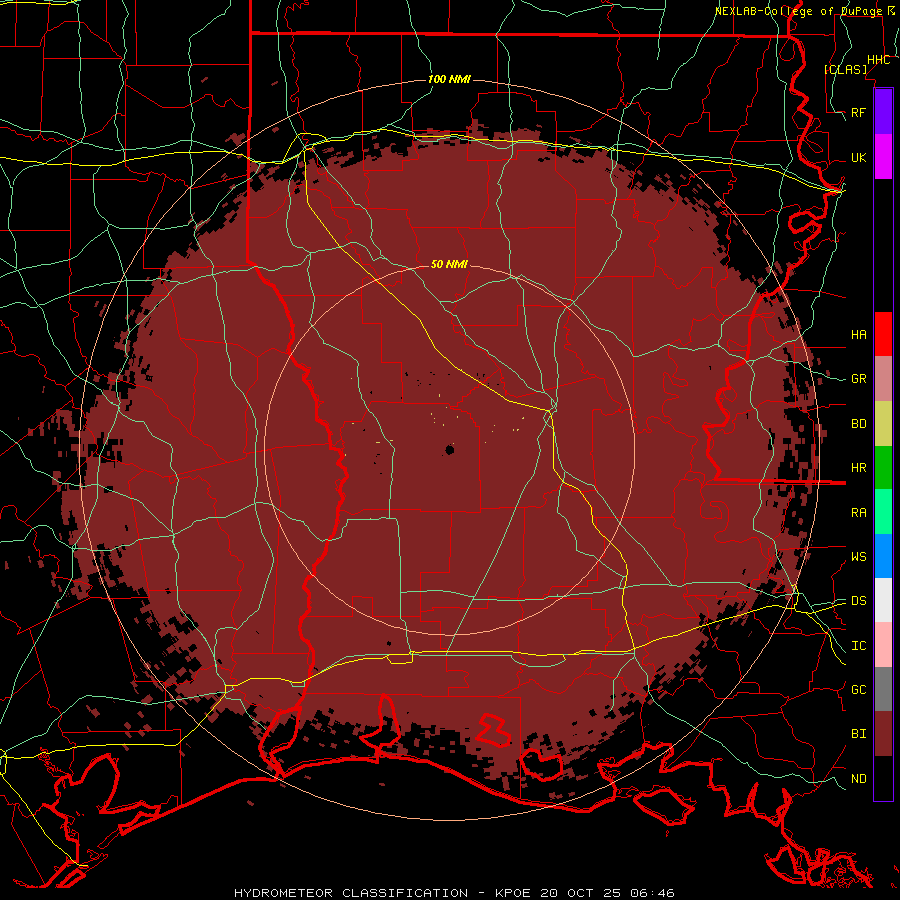Click the dark green HR legend swatch
900x900 pixels.
tap(883, 467)
